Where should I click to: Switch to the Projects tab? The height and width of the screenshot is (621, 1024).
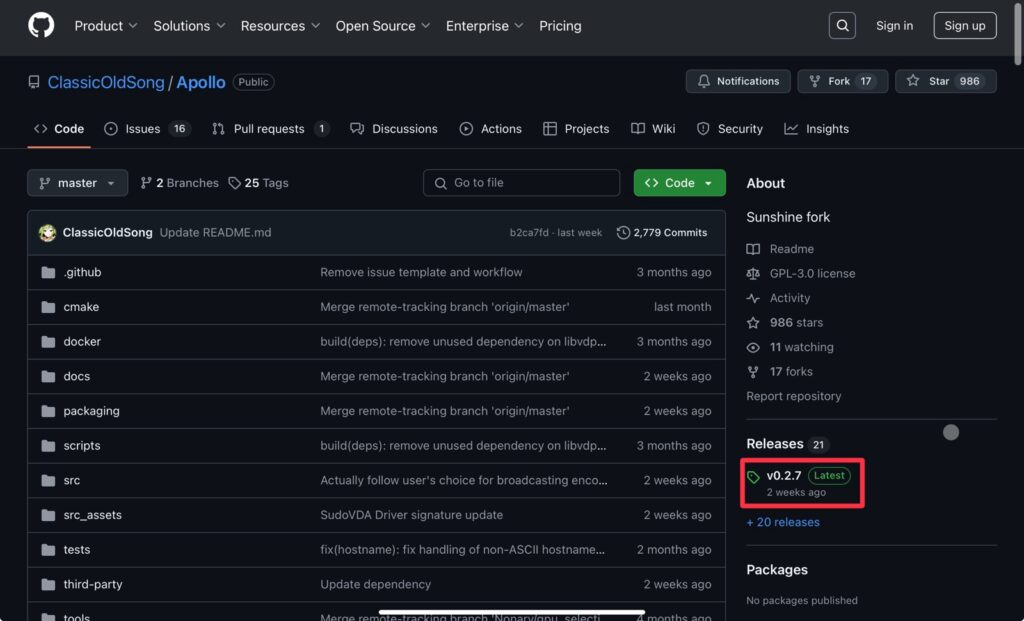point(576,129)
